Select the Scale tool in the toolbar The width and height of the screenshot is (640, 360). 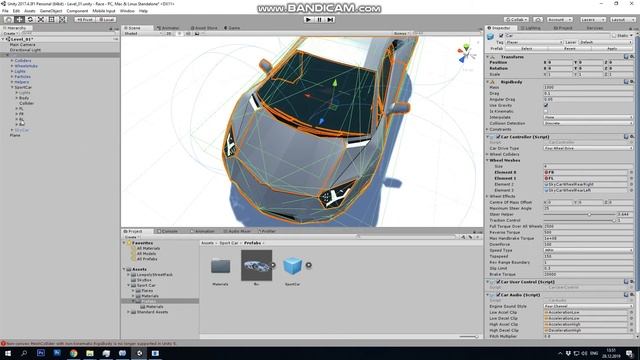pos(41,19)
